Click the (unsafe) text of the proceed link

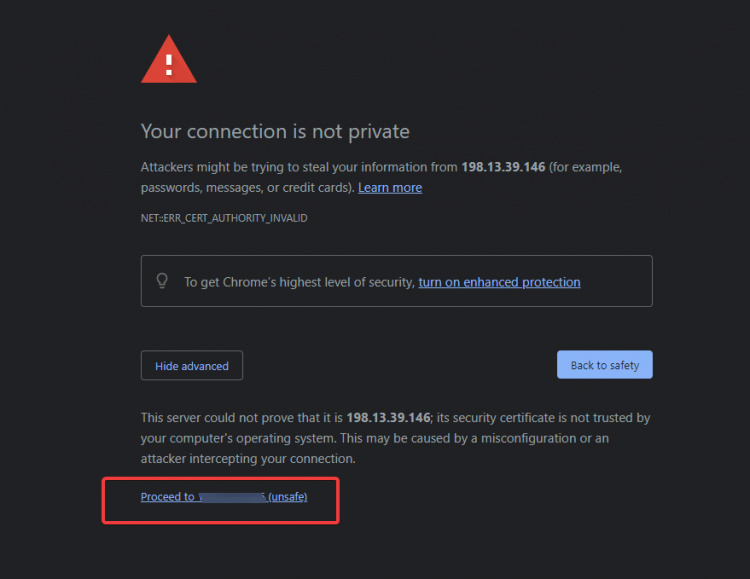(288, 497)
